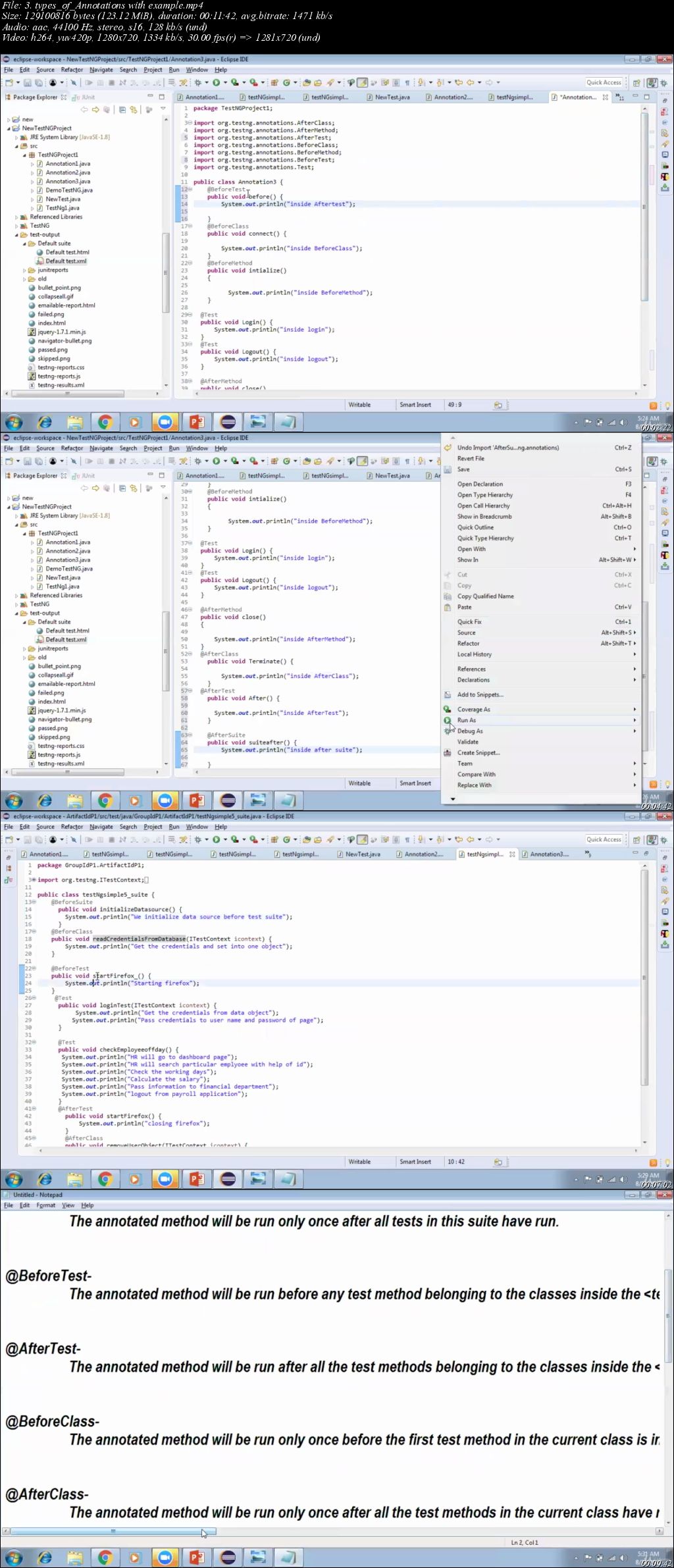Close the *Annotation editor tab with its X
This screenshot has height=1568, width=674.
click(x=606, y=97)
